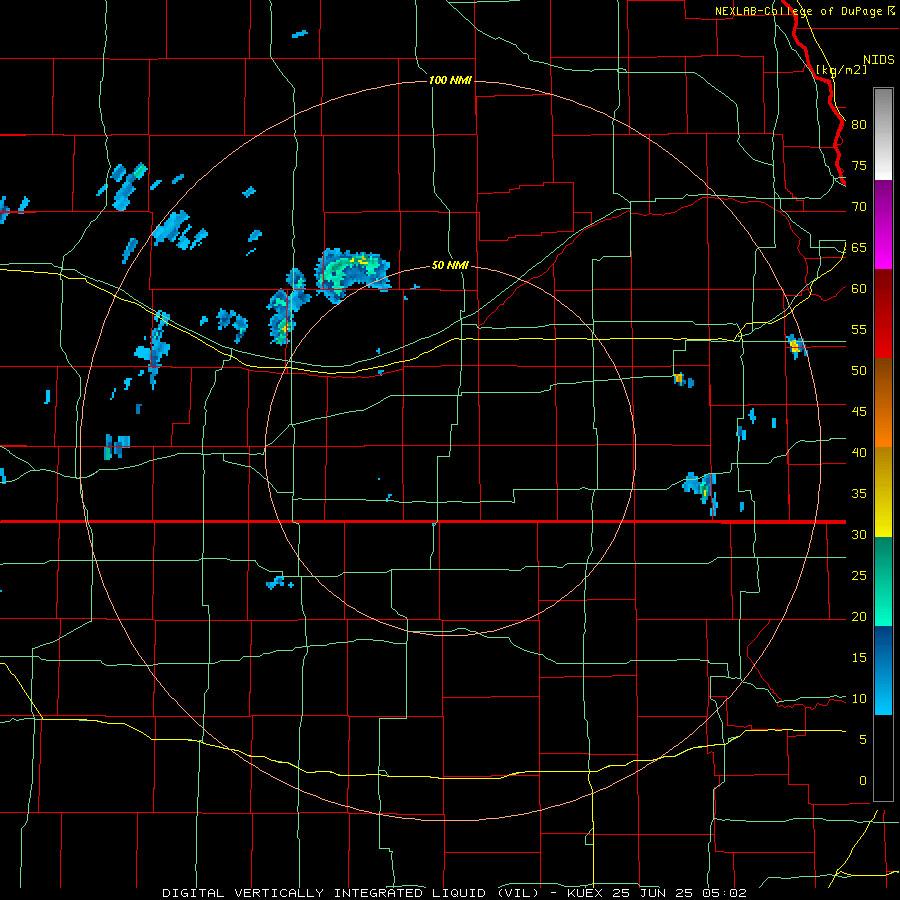Screen dimensions: 900x900
Task: Select the 0 value on the scale
Action: coord(863,781)
